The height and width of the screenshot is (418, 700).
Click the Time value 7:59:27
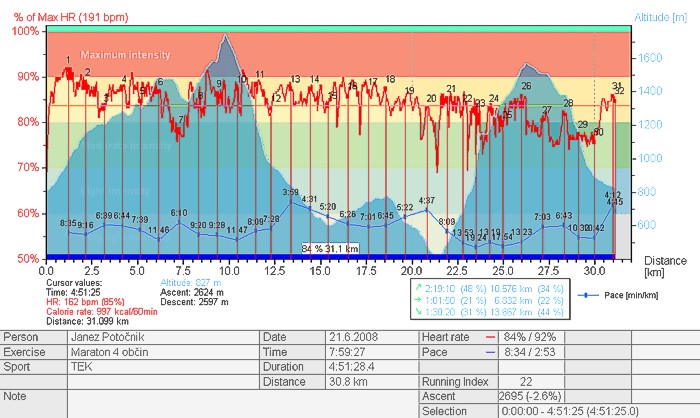click(x=372, y=352)
